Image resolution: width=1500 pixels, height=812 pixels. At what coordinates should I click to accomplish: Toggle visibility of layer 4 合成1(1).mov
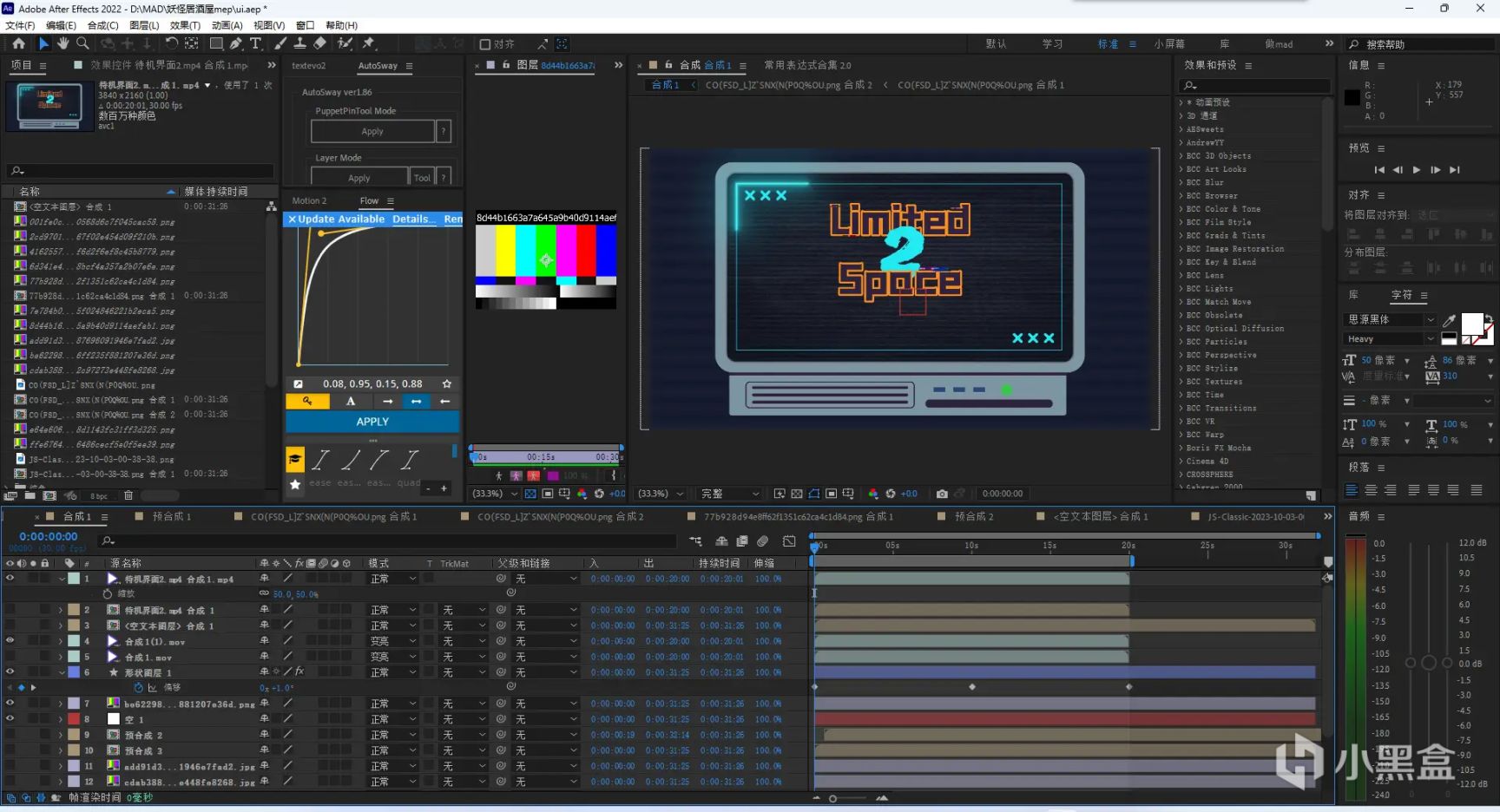pos(10,640)
